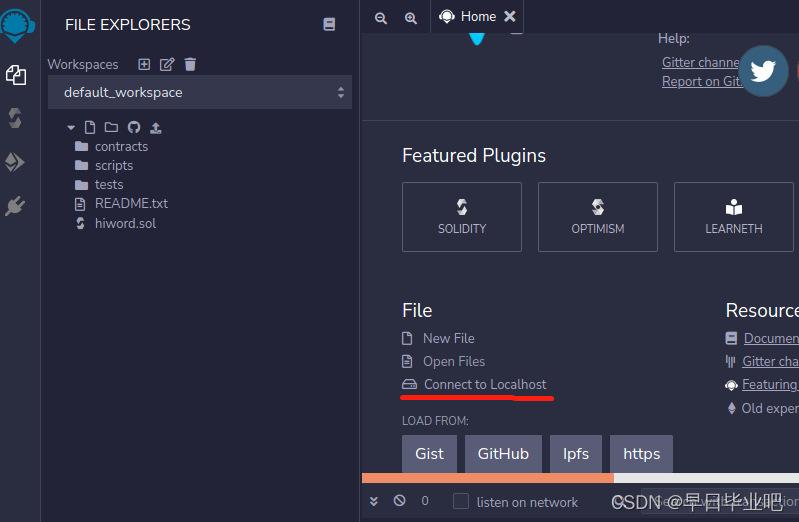Open Old experience resource link
This screenshot has height=522, width=799.
coord(770,408)
